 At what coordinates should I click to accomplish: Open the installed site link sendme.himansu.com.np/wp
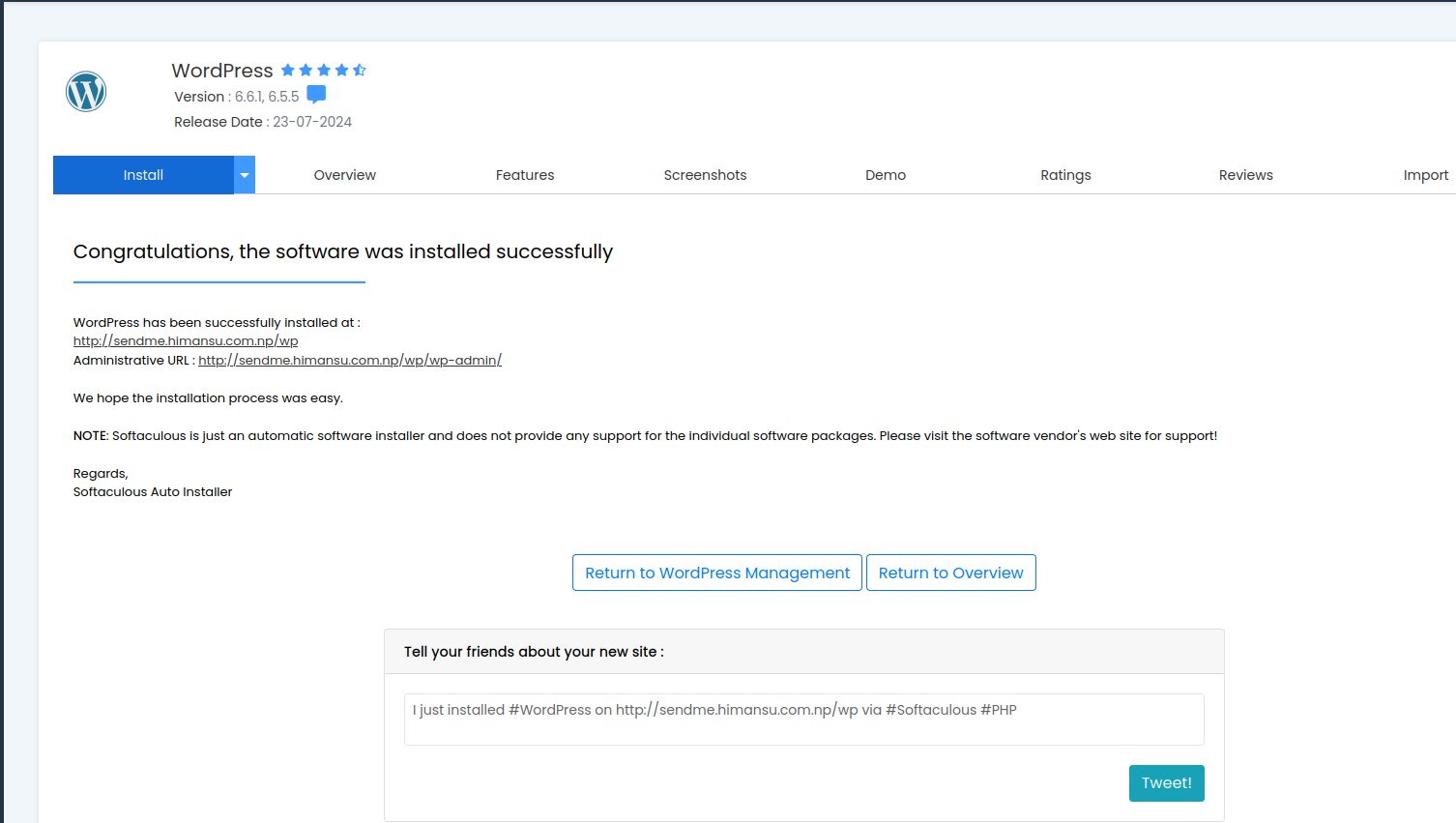tap(186, 341)
